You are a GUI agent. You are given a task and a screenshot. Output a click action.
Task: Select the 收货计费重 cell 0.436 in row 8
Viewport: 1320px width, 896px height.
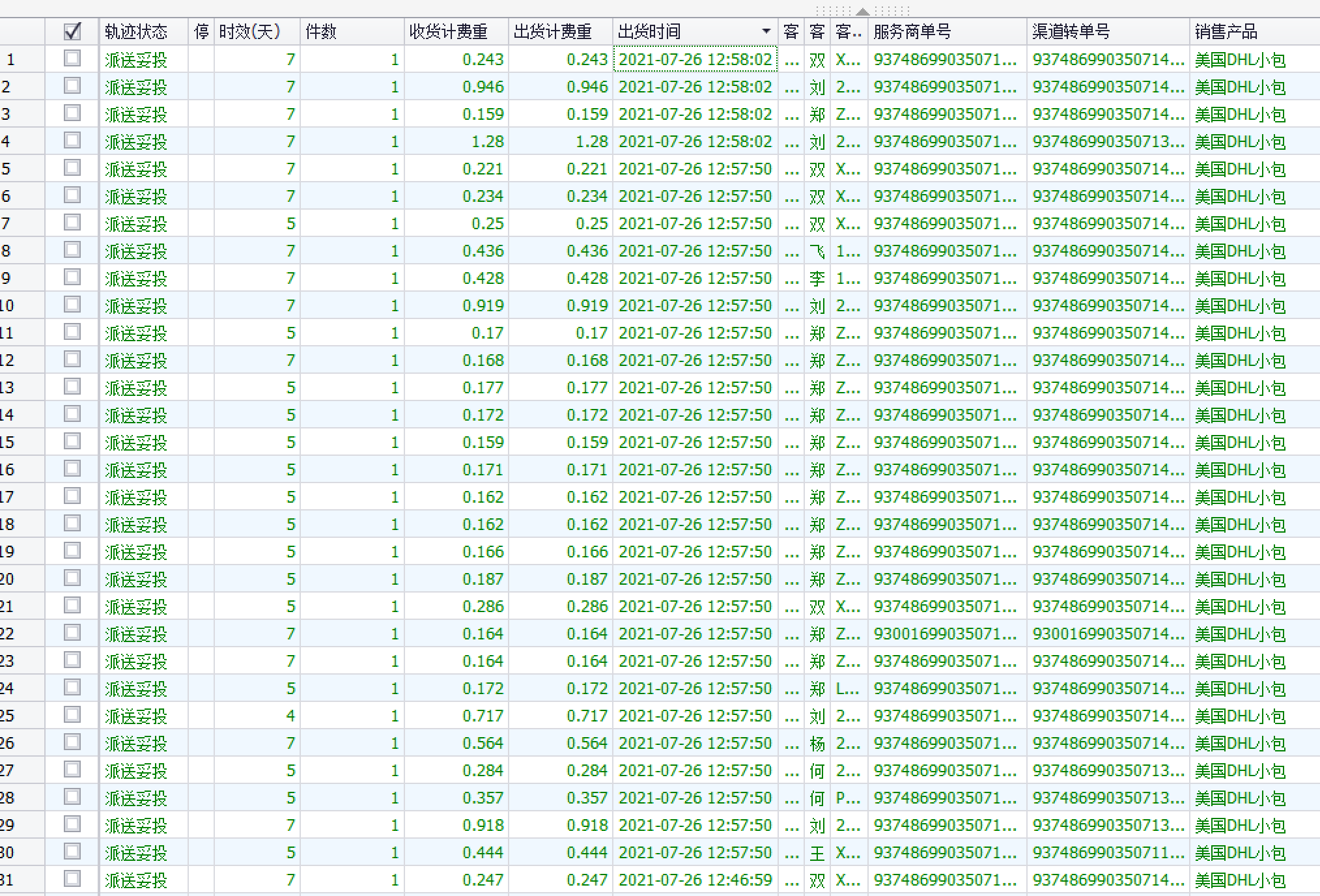coord(456,251)
